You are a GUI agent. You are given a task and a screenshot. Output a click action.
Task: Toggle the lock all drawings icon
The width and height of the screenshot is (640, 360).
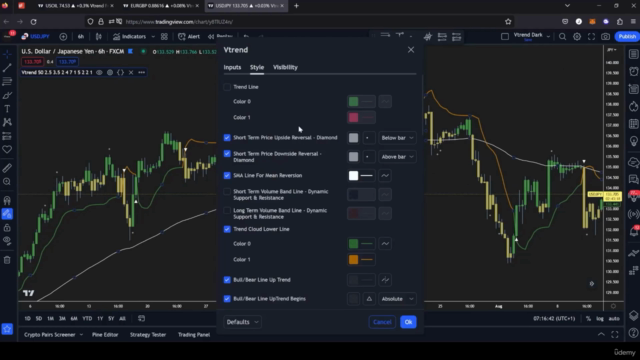tap(7, 228)
